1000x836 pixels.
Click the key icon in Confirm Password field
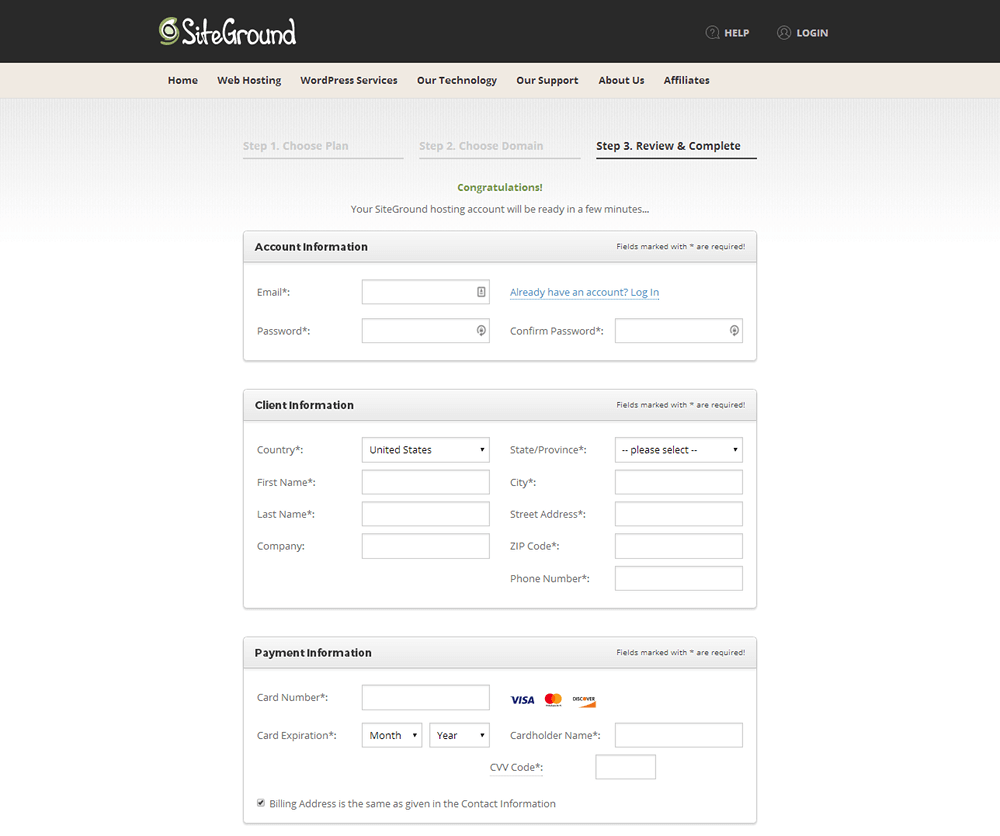[x=734, y=330]
